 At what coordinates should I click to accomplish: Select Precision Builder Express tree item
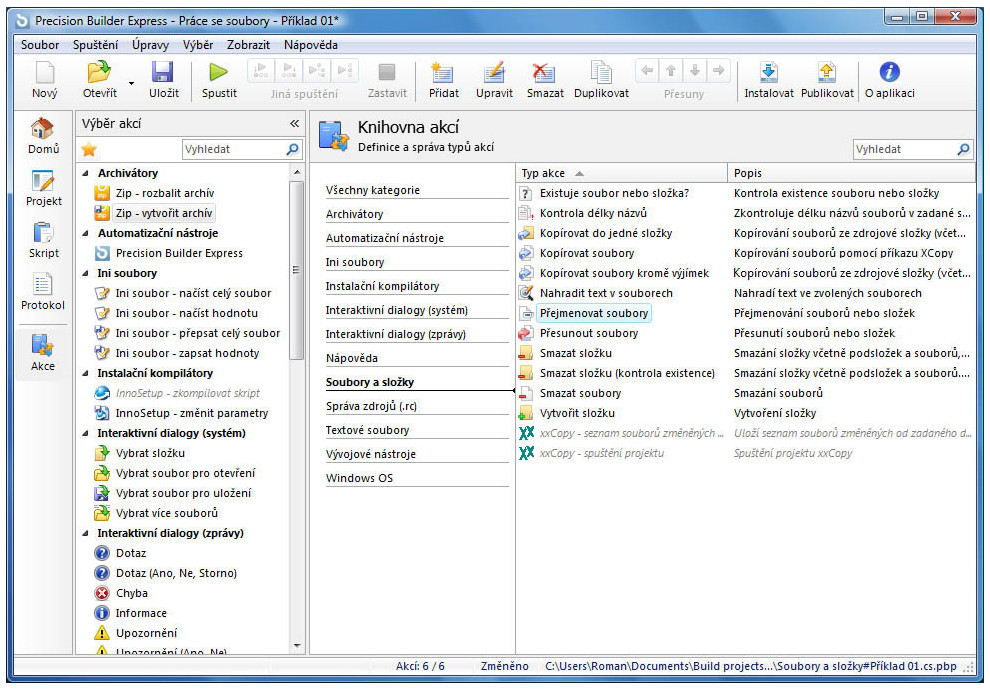(x=179, y=253)
